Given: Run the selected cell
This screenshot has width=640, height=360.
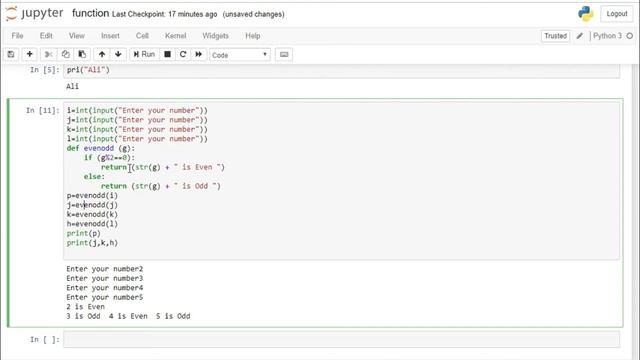Looking at the screenshot, I should click(144, 54).
